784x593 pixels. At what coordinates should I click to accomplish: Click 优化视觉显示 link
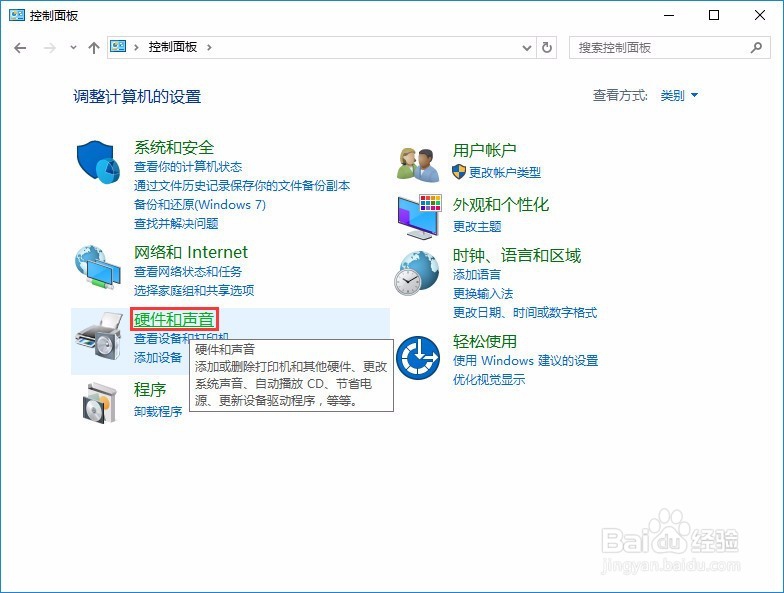[x=489, y=380]
